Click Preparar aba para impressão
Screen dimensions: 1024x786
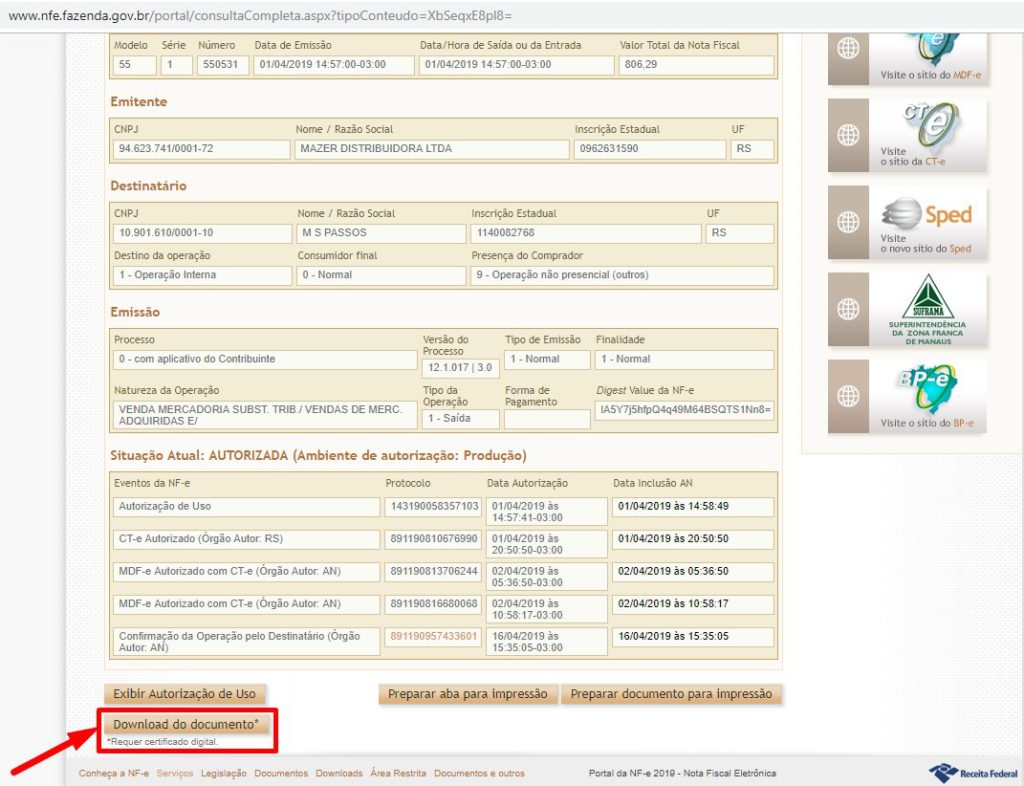pos(467,694)
